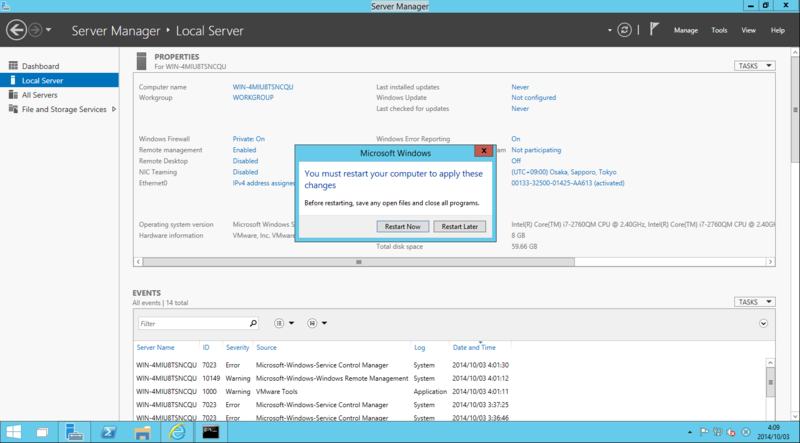
Task: Sort events by Log column
Action: (x=419, y=348)
